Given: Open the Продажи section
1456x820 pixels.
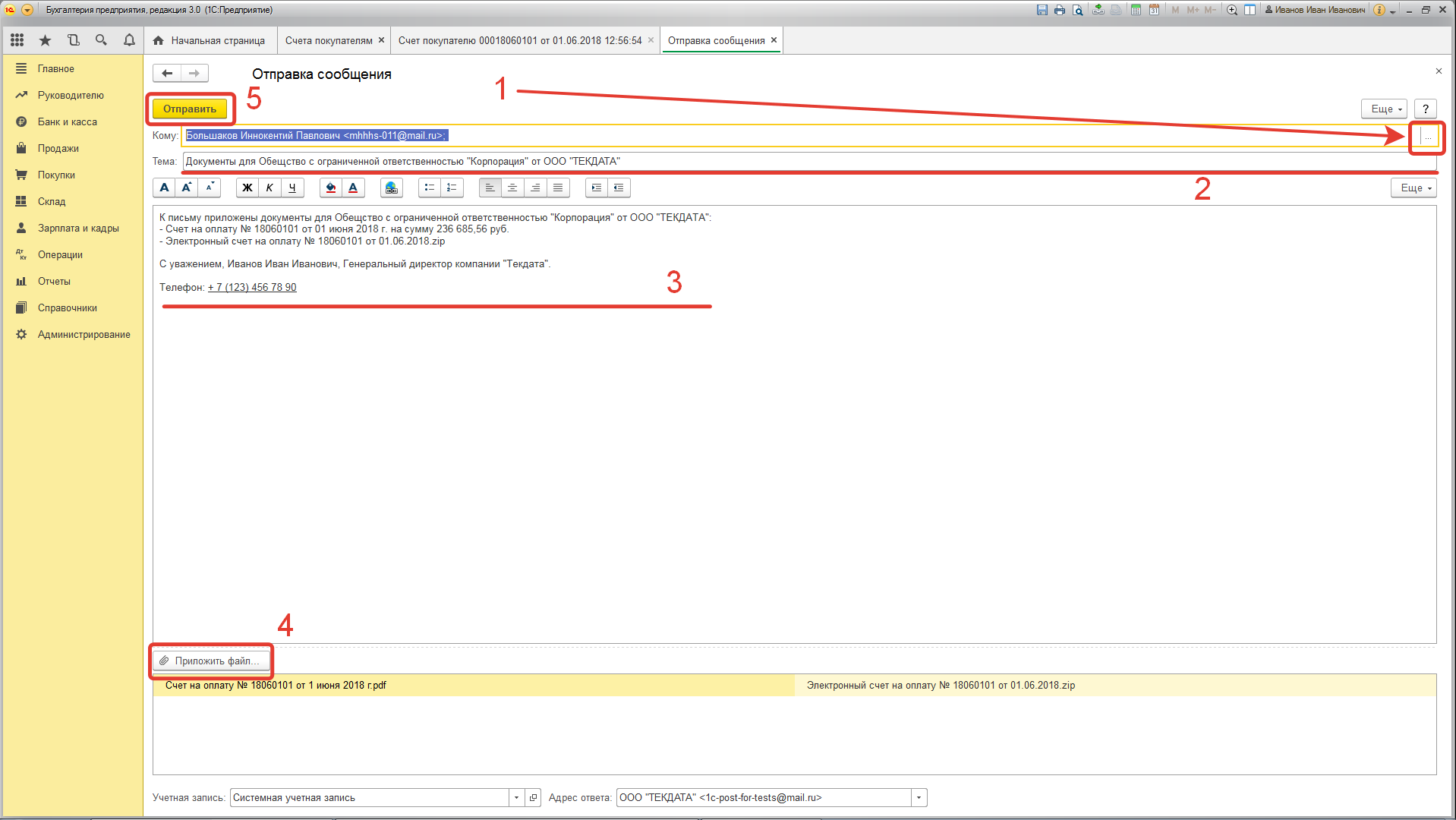Looking at the screenshot, I should coord(58,148).
